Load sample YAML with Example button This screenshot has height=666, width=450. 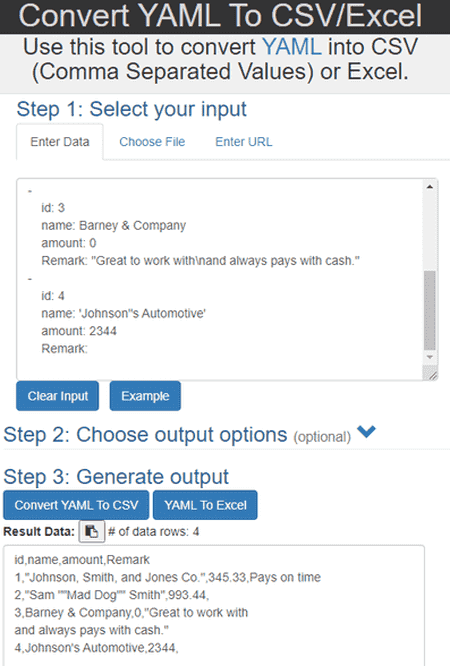tap(145, 396)
